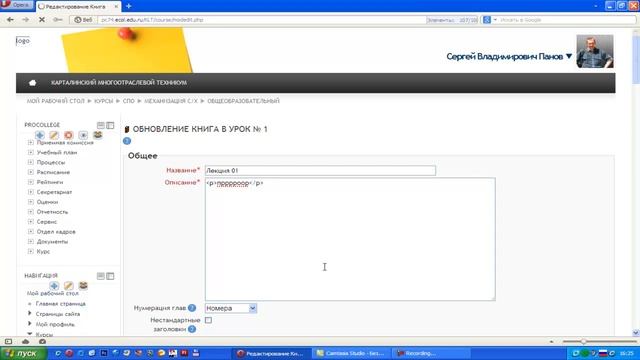Expand Мой профиль in navigation
The image size is (640, 360).
pos(29,324)
